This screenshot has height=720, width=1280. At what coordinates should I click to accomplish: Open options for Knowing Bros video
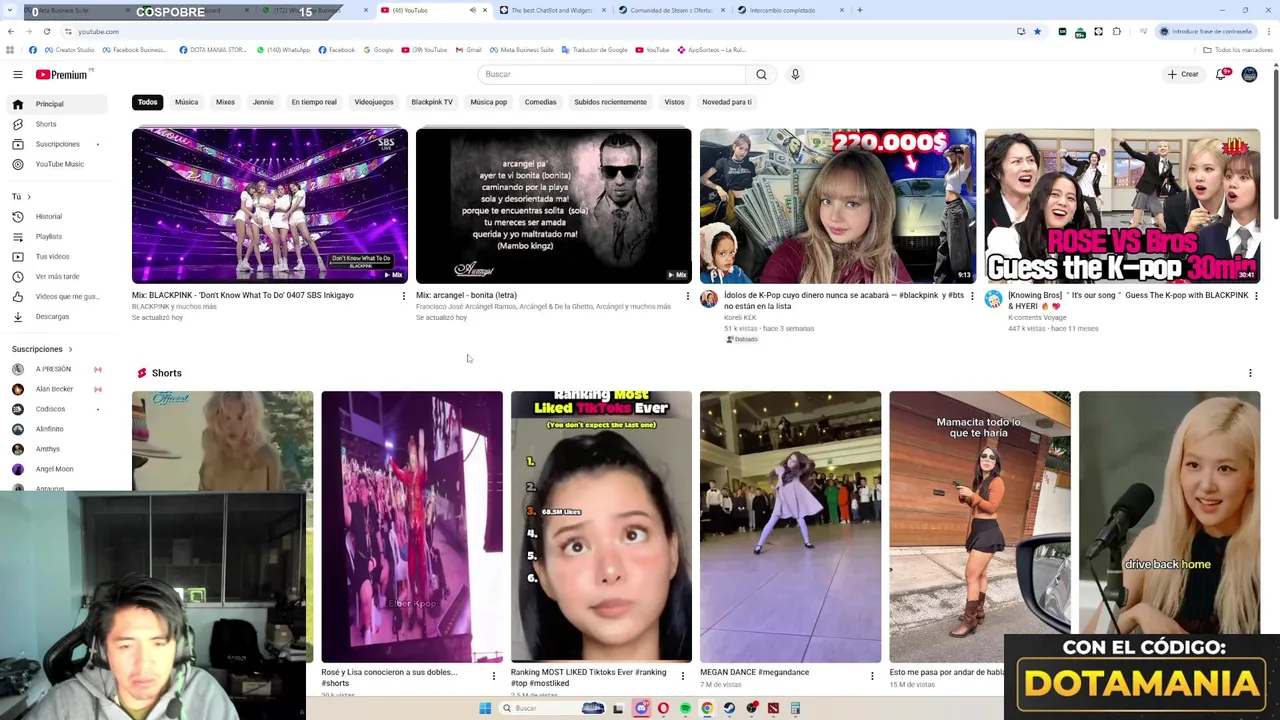pos(1256,296)
